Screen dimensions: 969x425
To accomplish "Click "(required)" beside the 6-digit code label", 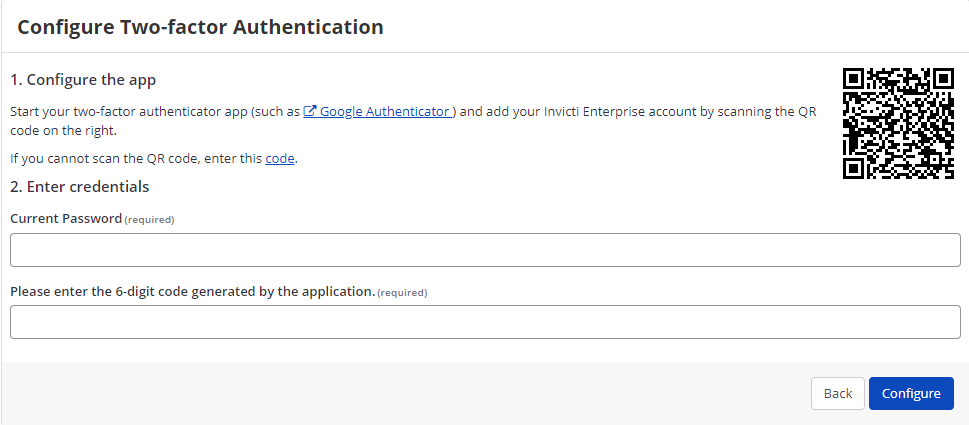I will coord(402,292).
